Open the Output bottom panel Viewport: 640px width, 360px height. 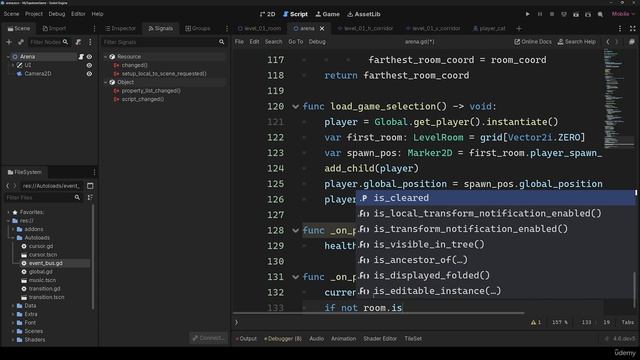point(246,339)
